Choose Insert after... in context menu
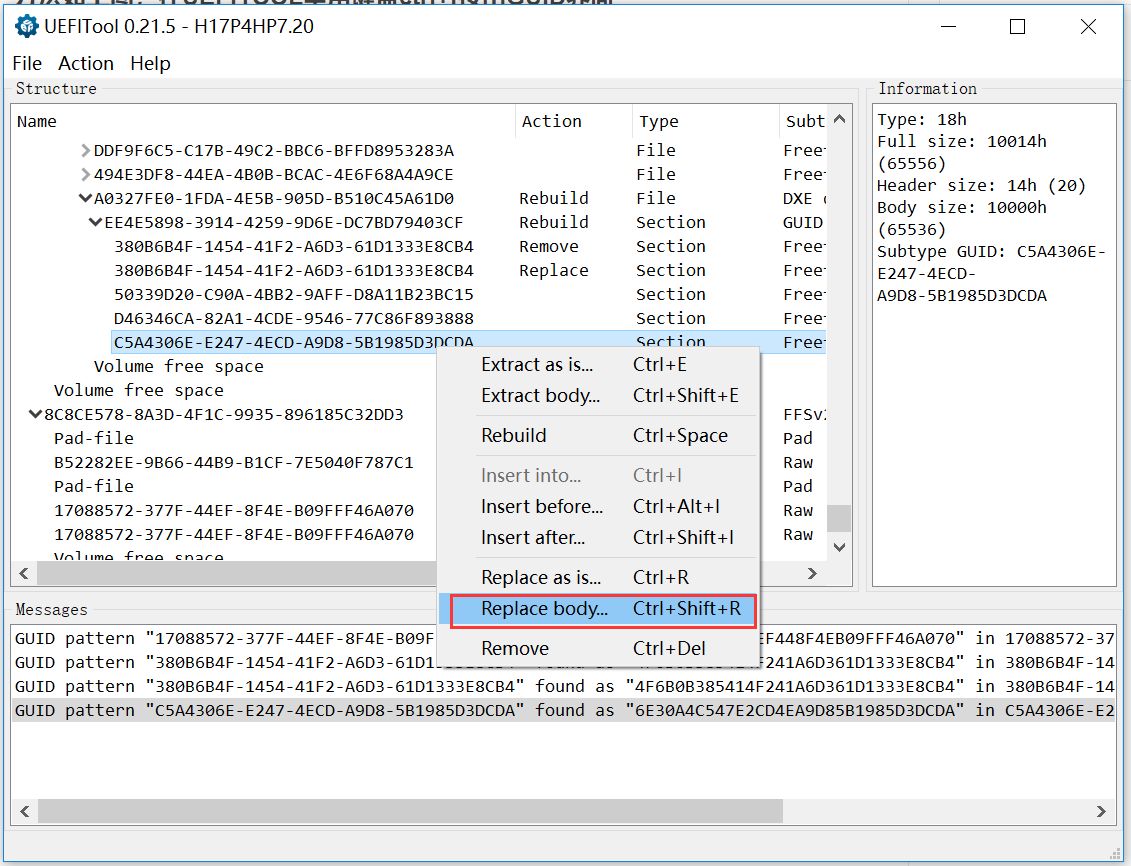The image size is (1131, 866). pos(599,538)
